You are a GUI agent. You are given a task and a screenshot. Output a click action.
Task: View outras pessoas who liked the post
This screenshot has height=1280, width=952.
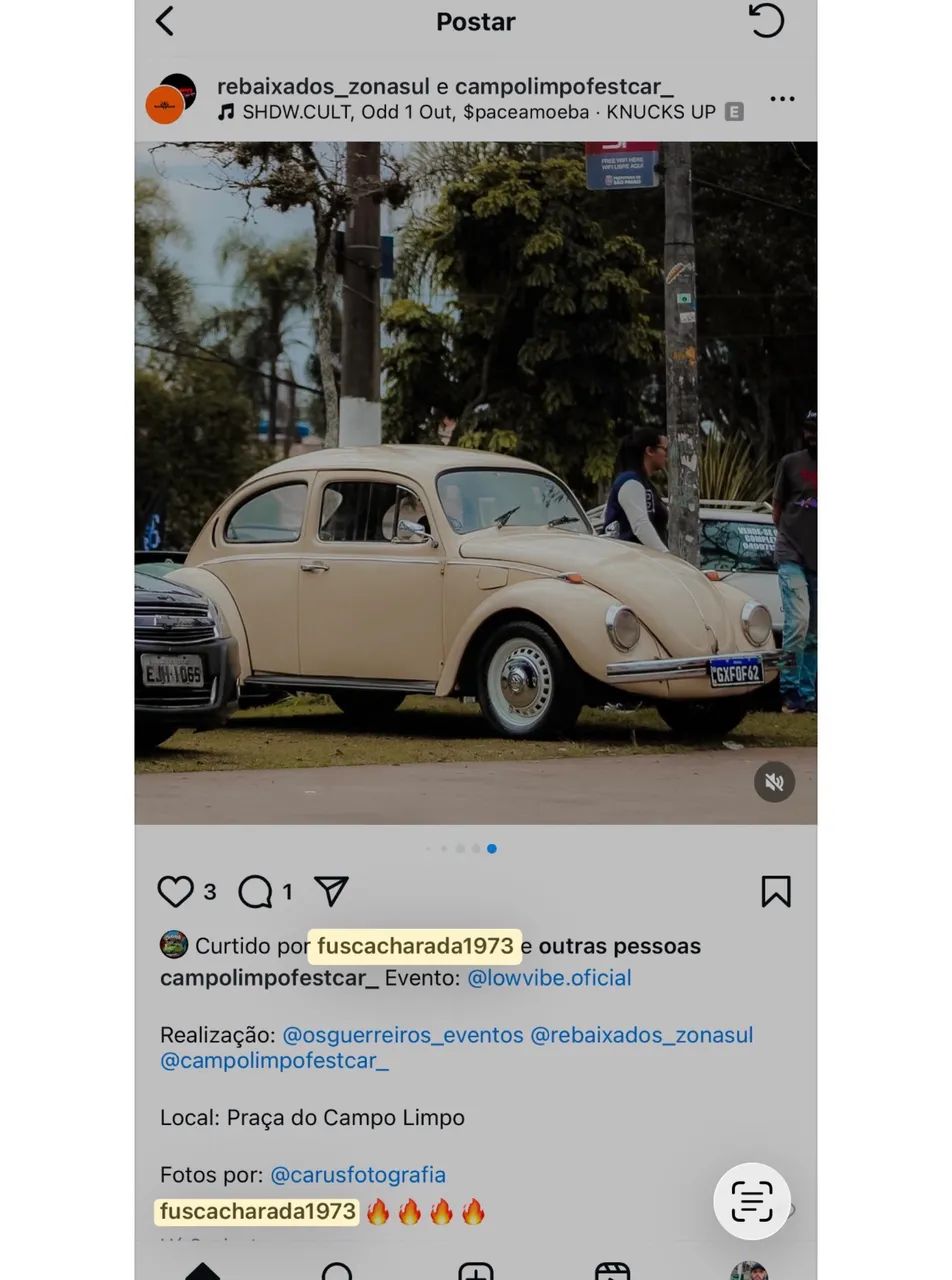tap(620, 946)
